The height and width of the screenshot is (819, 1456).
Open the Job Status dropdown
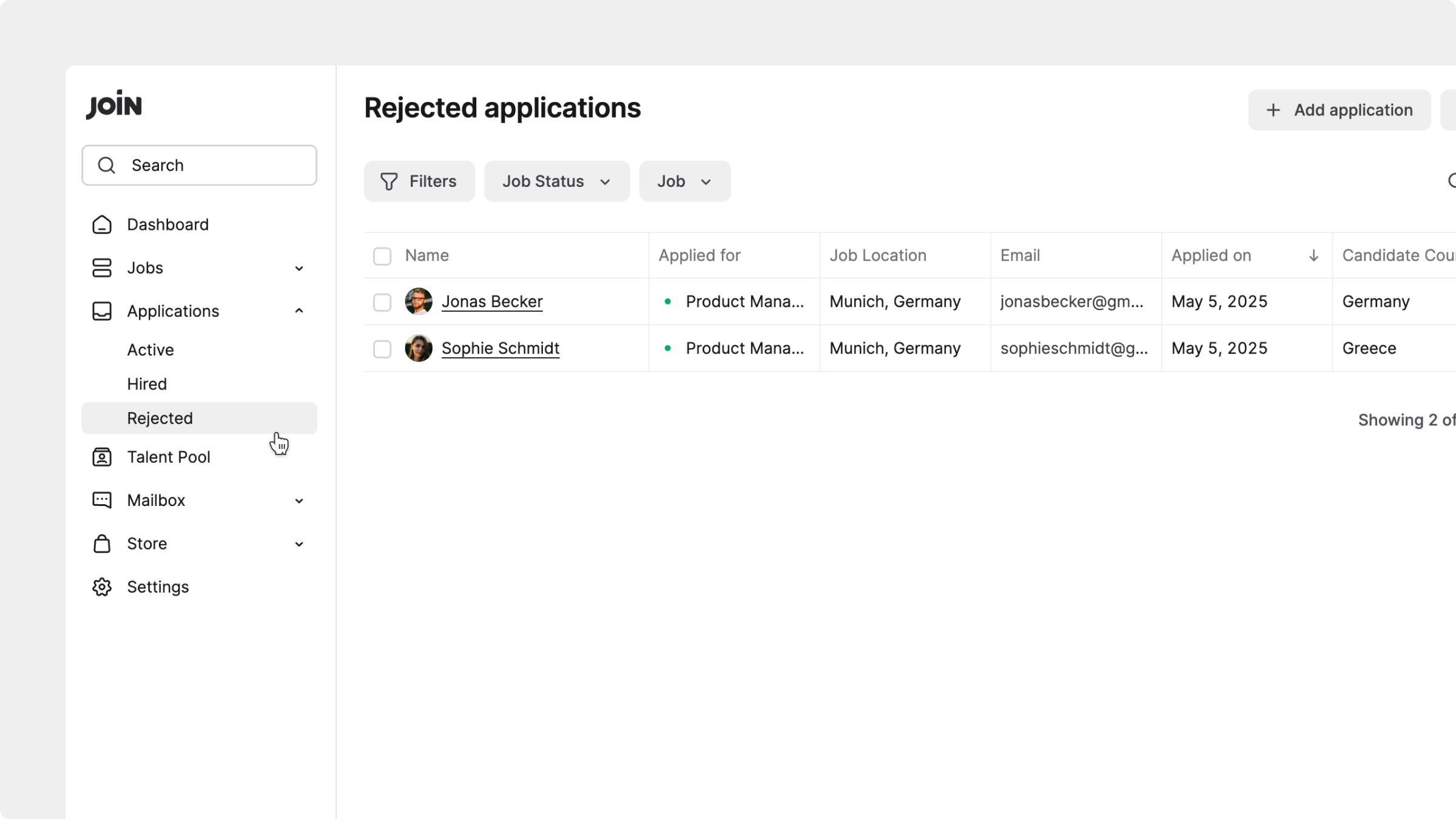(556, 181)
